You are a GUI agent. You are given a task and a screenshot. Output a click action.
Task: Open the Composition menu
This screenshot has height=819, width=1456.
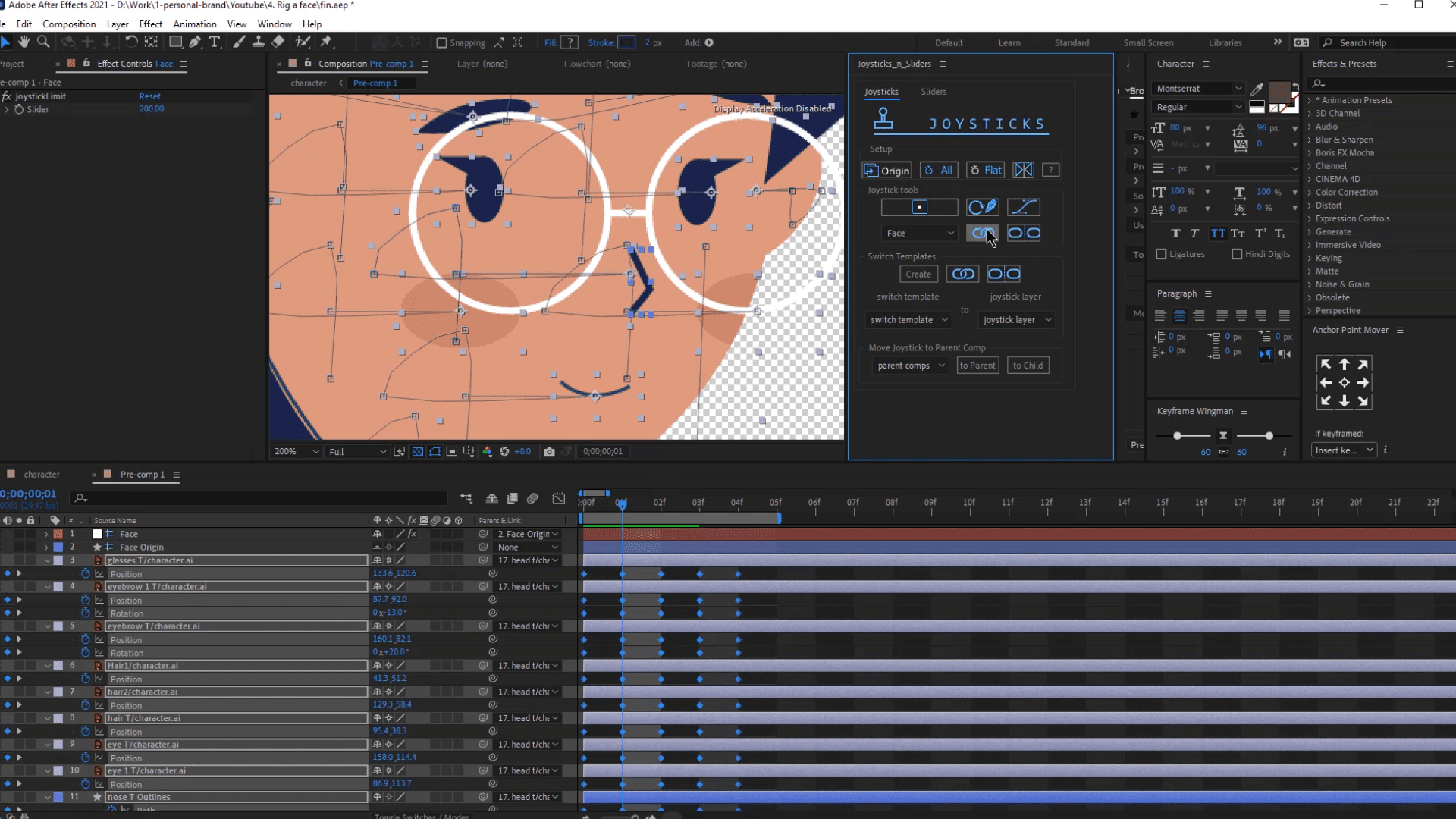tap(69, 24)
